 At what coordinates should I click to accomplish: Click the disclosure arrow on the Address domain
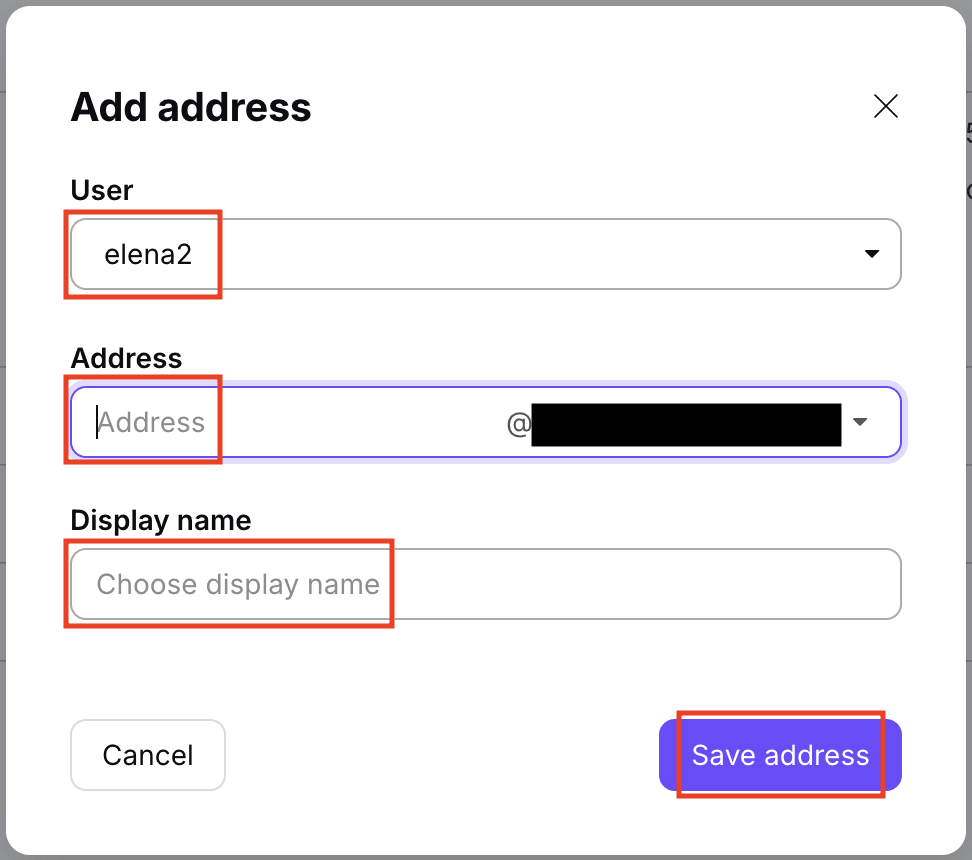pyautogui.click(x=860, y=422)
